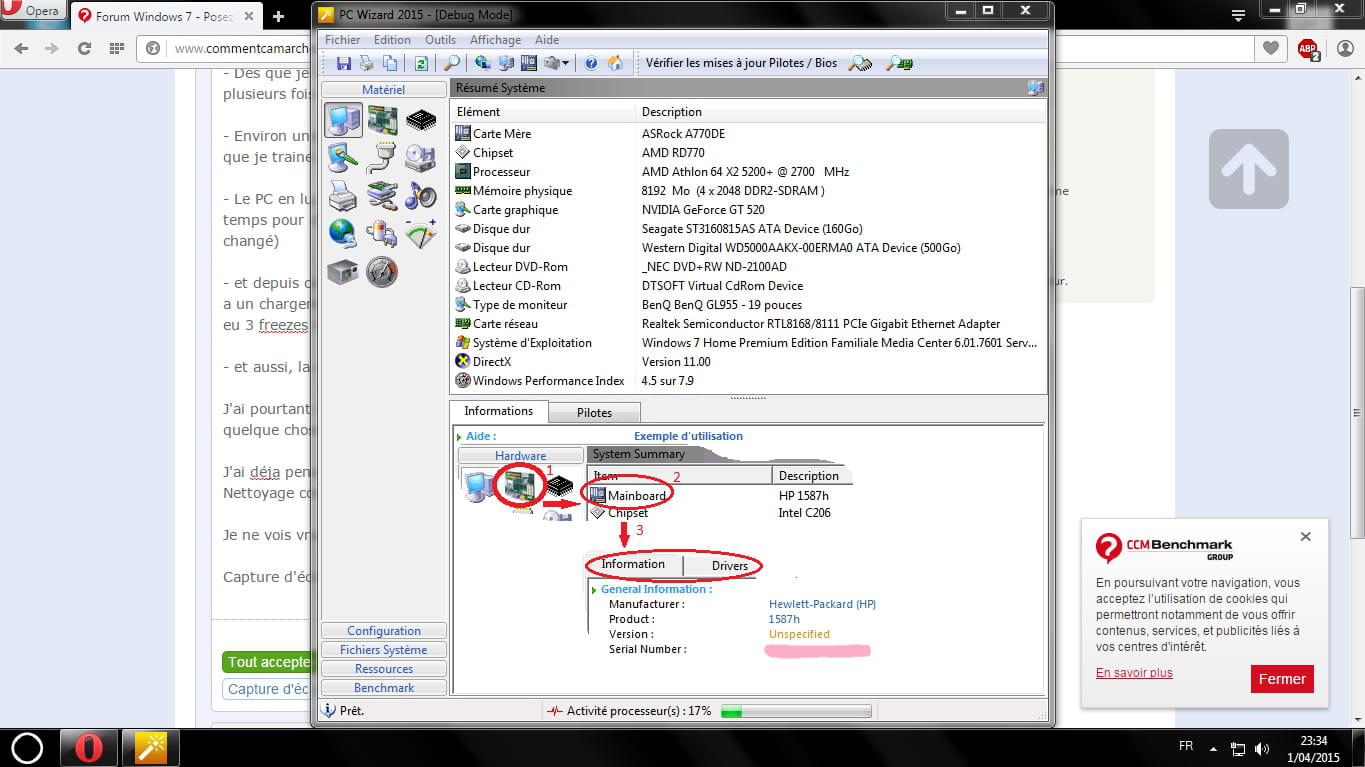Select the multimedia speaker icon

421,195
